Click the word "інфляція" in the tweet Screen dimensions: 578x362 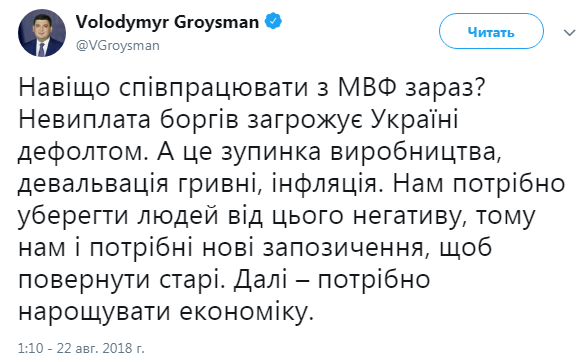click(x=324, y=185)
